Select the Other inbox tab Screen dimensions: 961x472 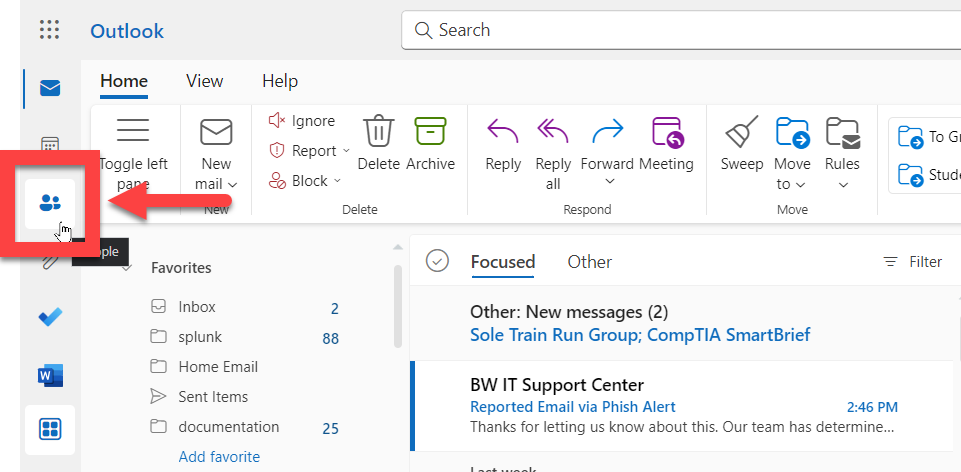pyautogui.click(x=590, y=262)
